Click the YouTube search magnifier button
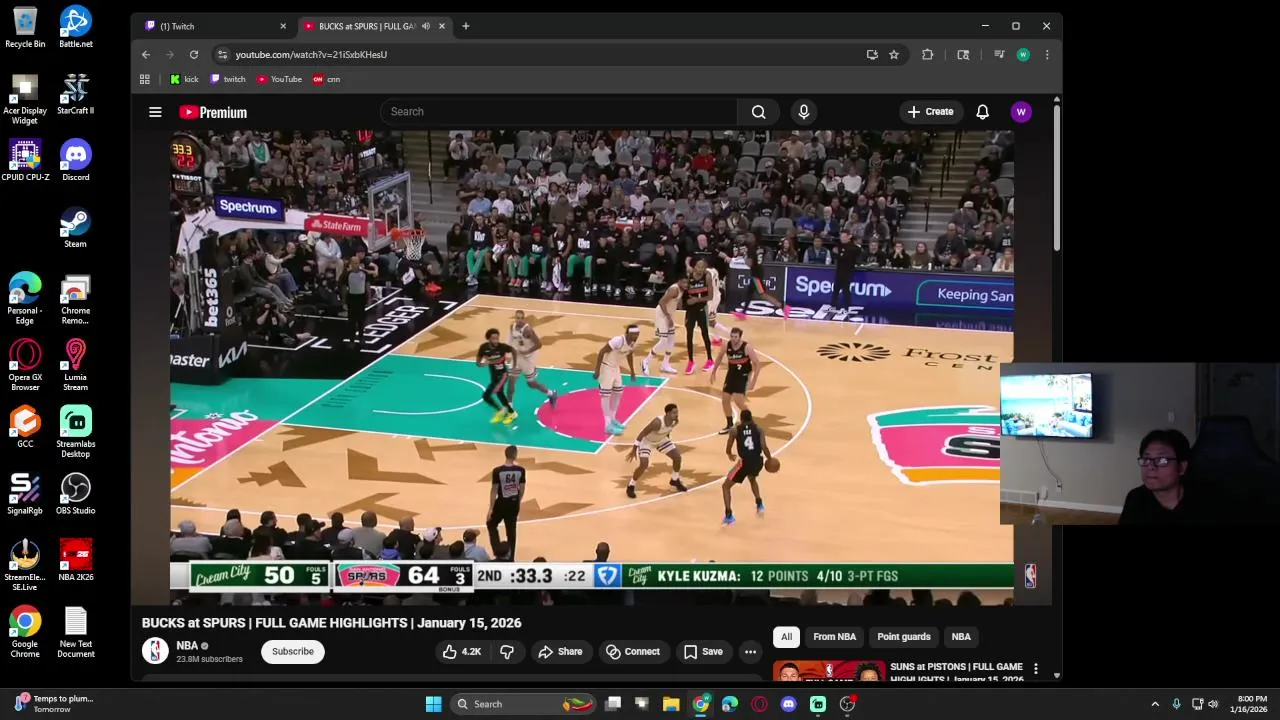Image resolution: width=1280 pixels, height=720 pixels. tap(758, 112)
